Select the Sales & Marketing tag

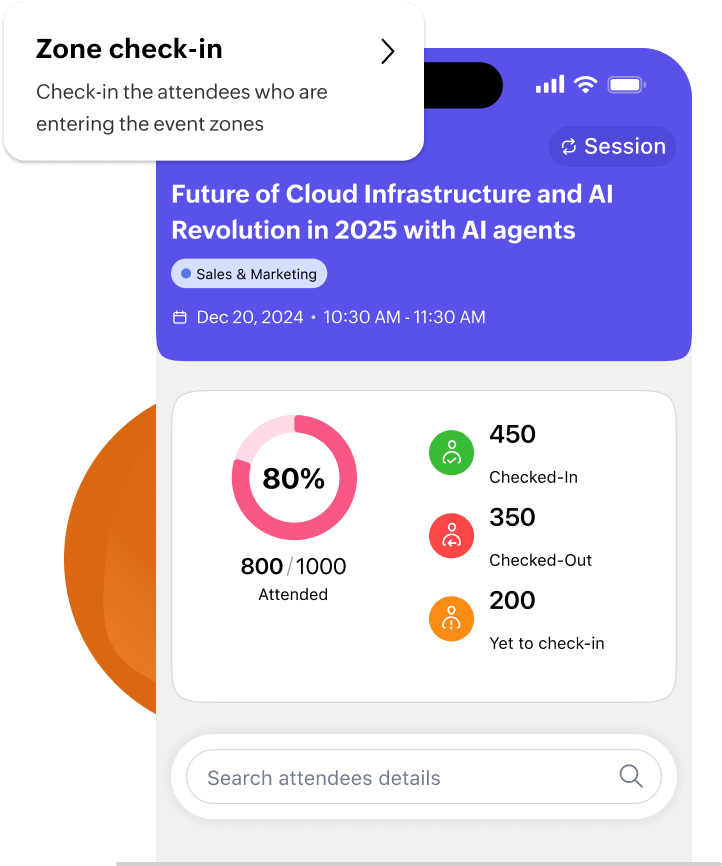(249, 274)
